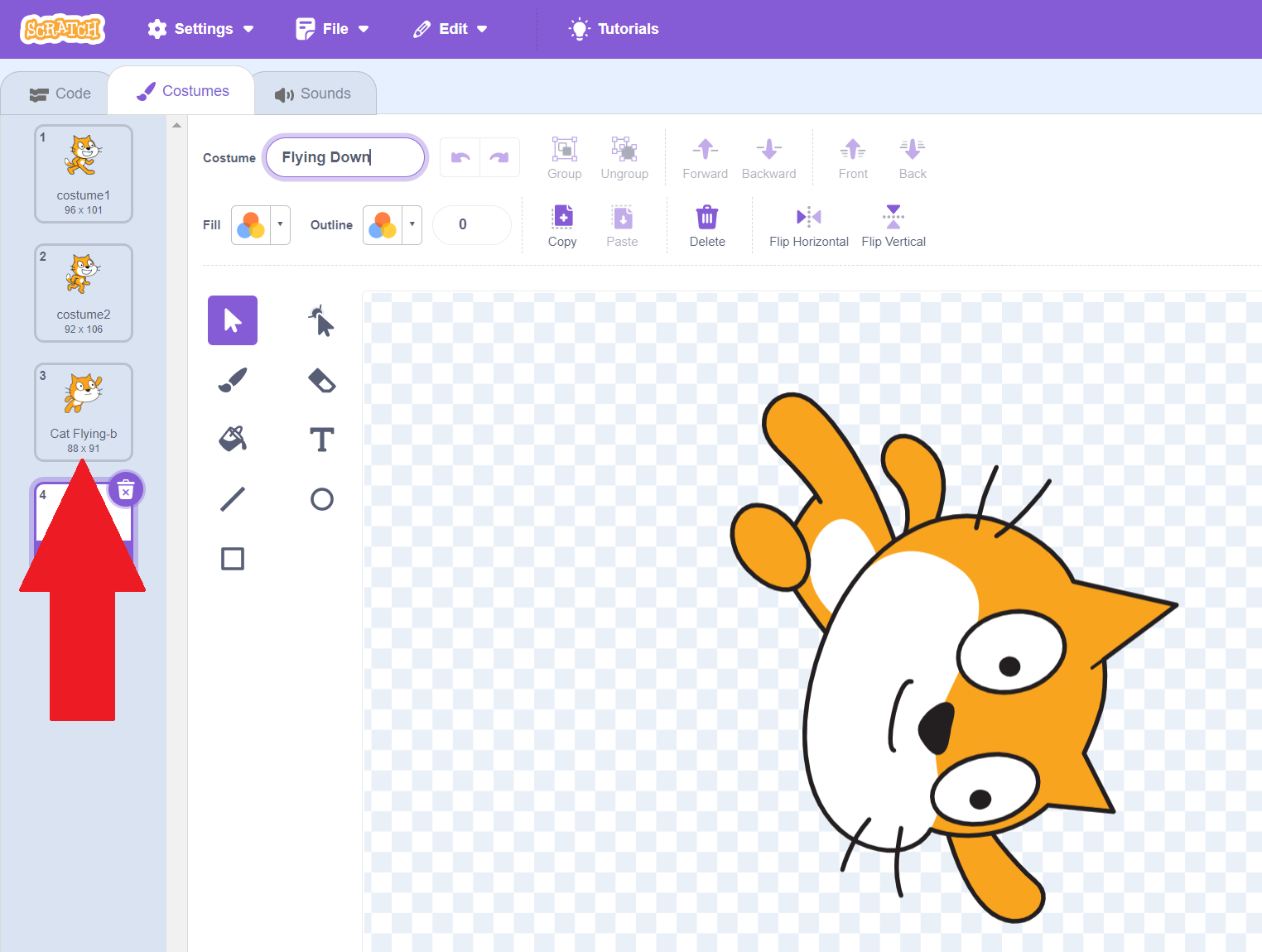This screenshot has width=1262, height=952.
Task: Bring selection to Front
Action: pos(853,158)
